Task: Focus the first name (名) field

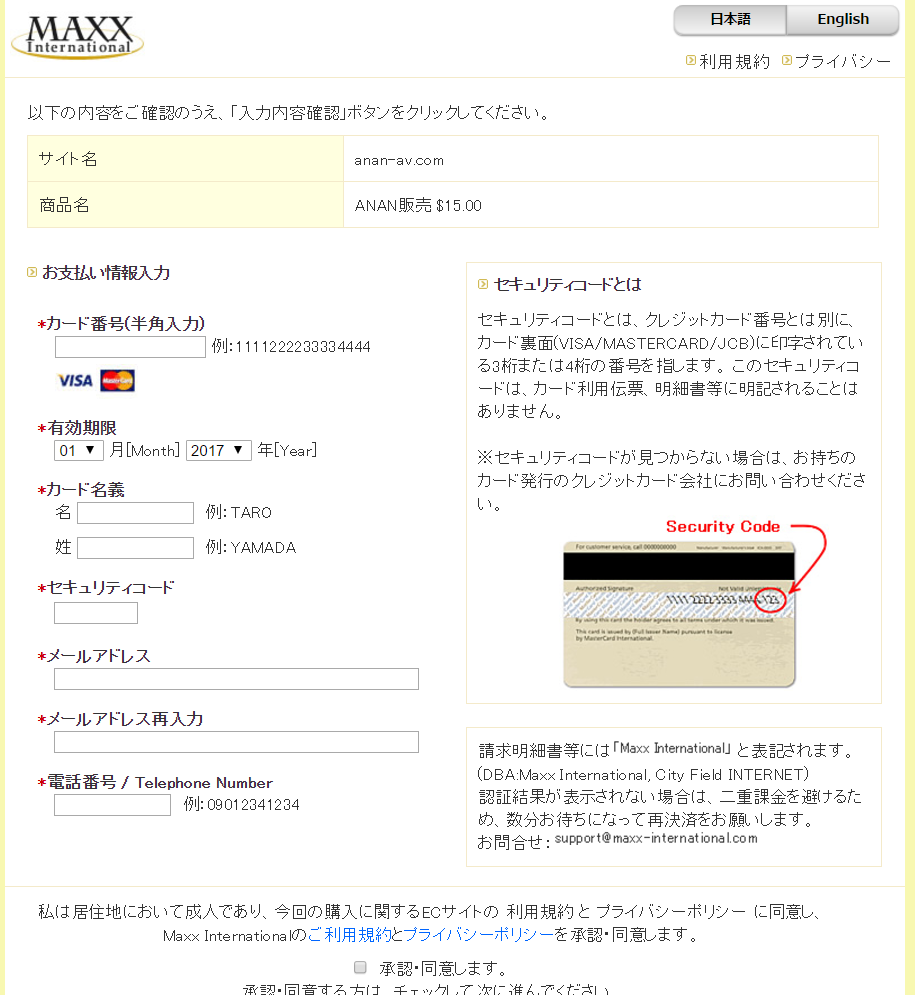Action: (135, 513)
